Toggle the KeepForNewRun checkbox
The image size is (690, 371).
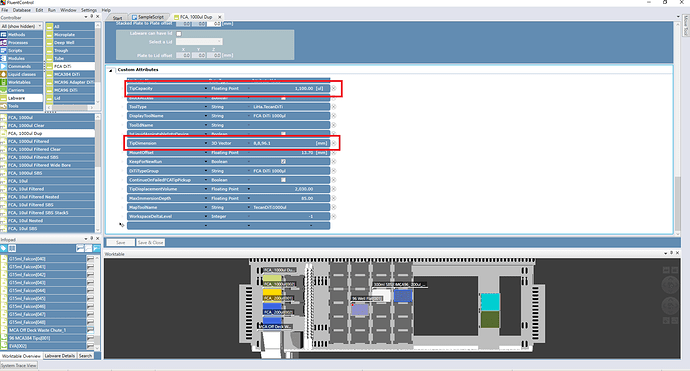pos(283,162)
